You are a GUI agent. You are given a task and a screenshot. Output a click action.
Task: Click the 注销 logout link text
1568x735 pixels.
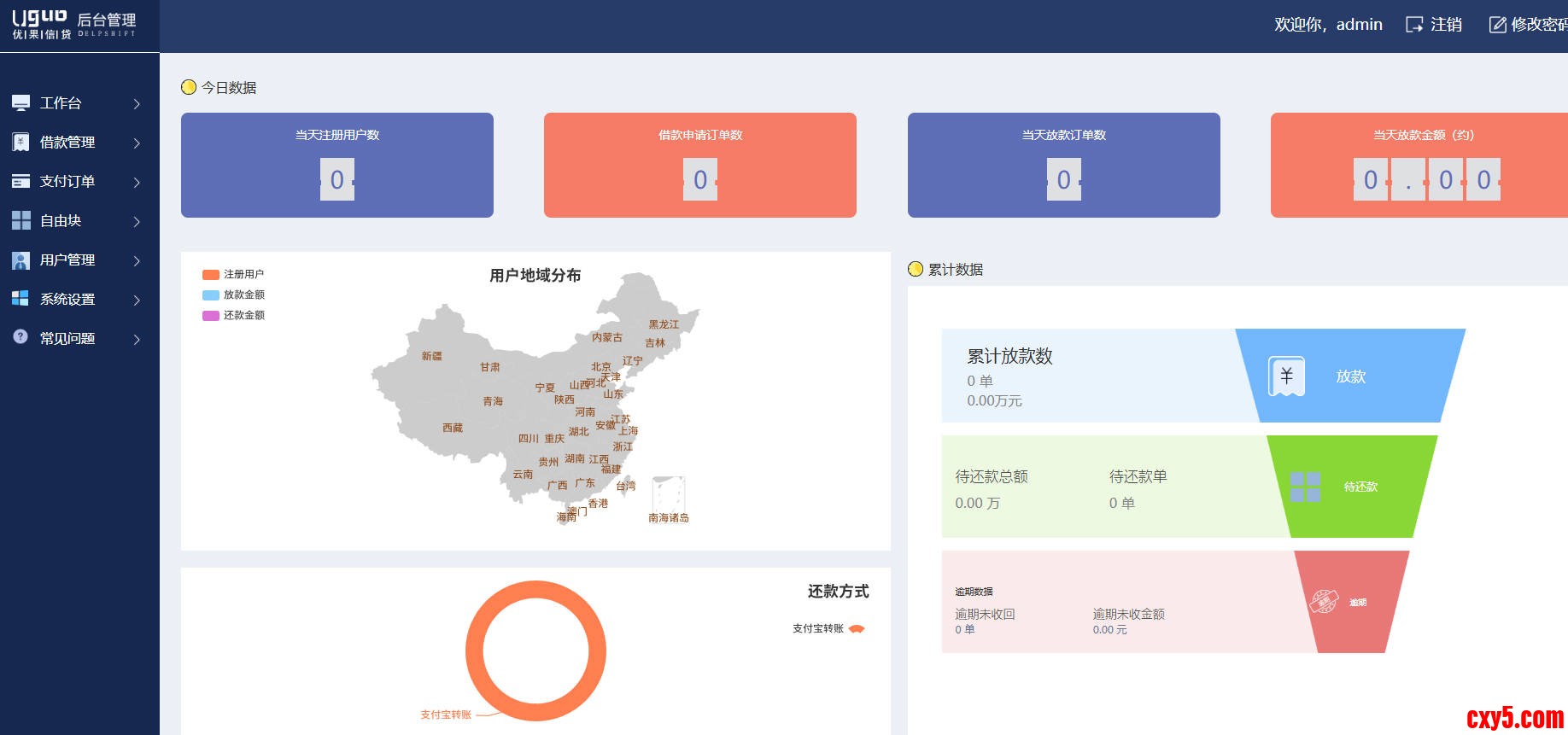tap(1446, 25)
